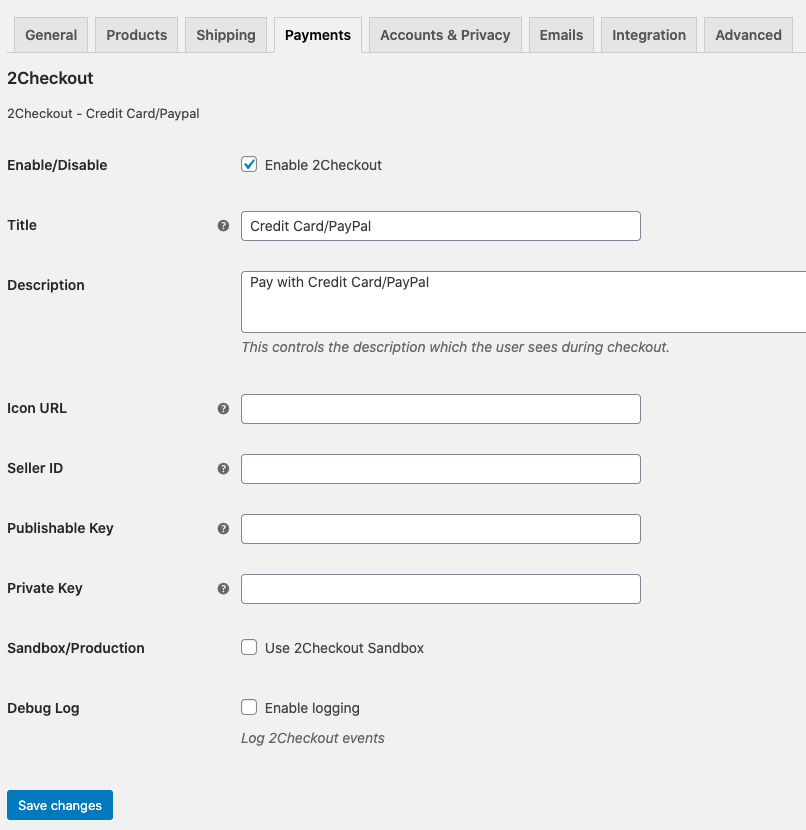Tick the Enable logging checkbox
Image resolution: width=806 pixels, height=830 pixels.
(249, 707)
